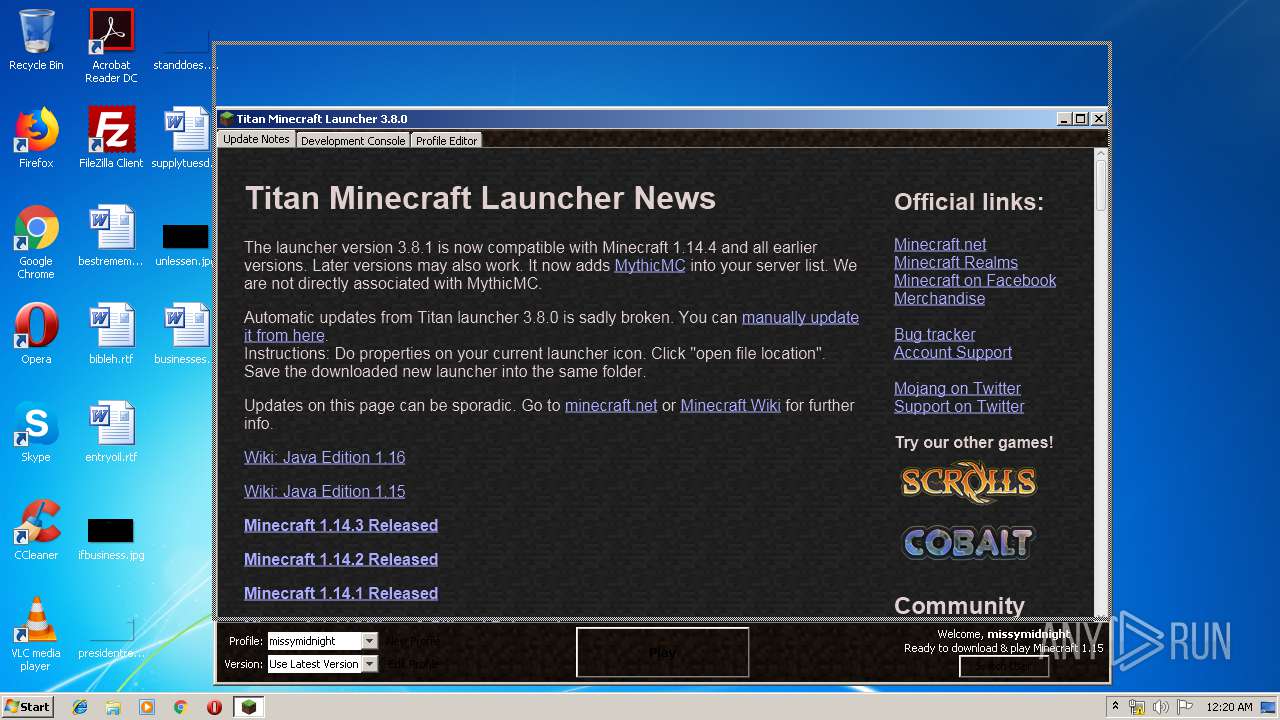
Task: Open Minecraft 1.14.3 Released link
Action: (341, 525)
